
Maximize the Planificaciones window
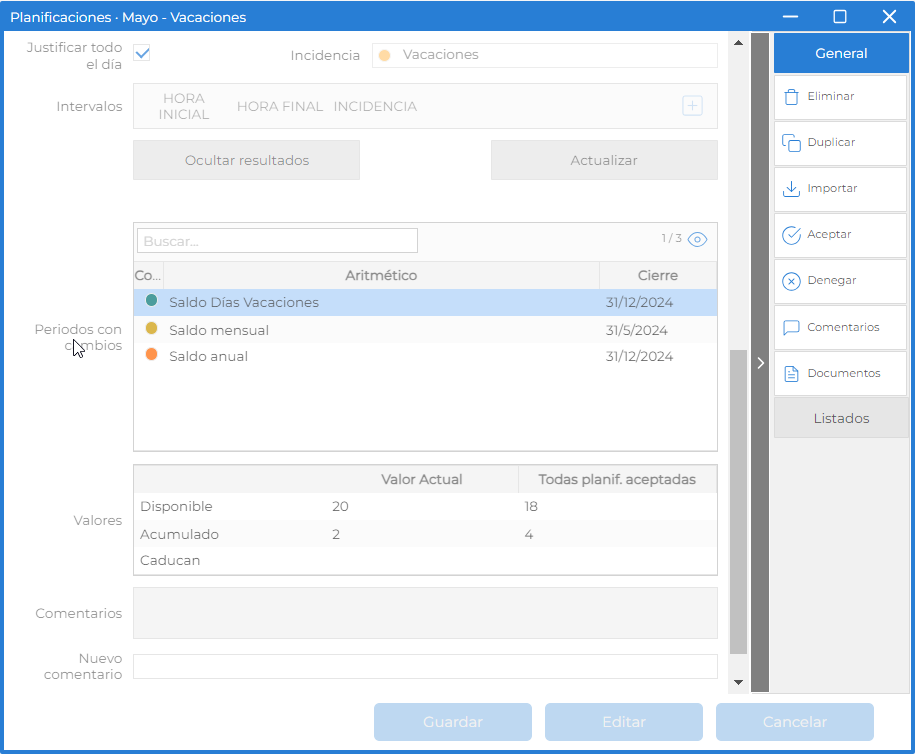coord(839,16)
